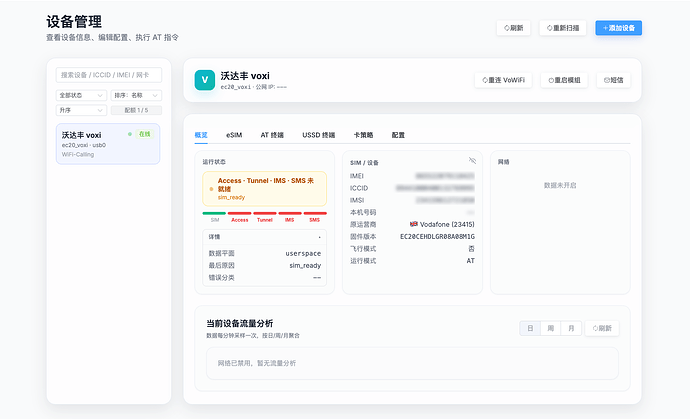This screenshot has width=690, height=419.
Task: Click 刷新 in traffic analysis section
Action: coord(602,328)
